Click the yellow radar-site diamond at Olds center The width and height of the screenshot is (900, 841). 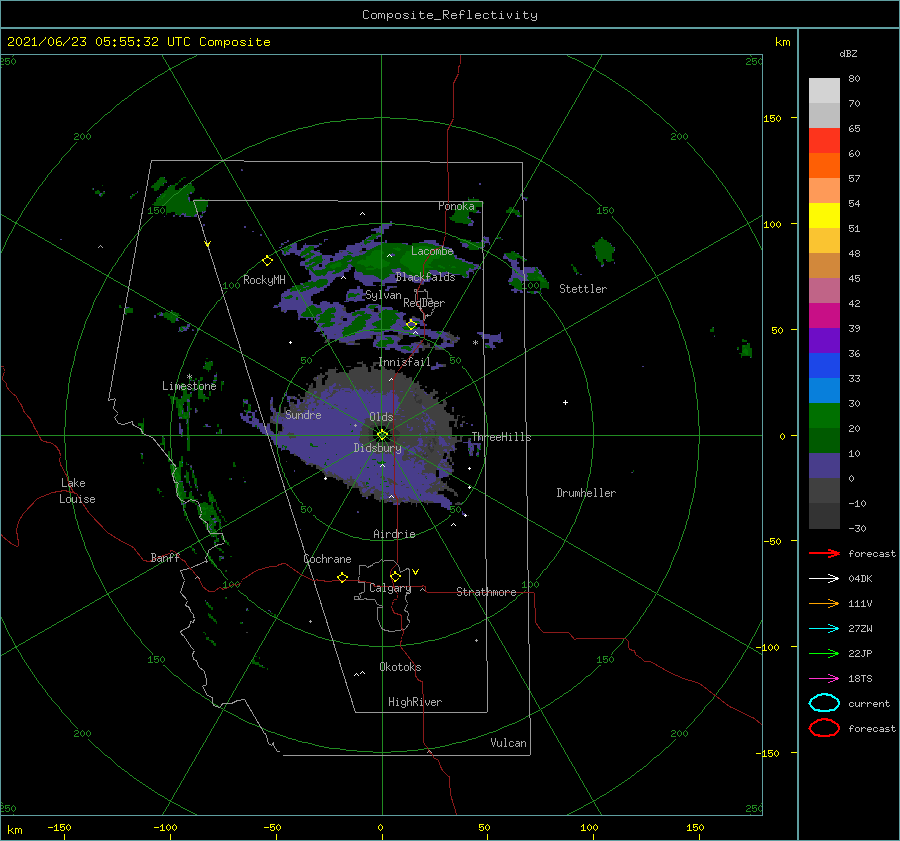[382, 435]
